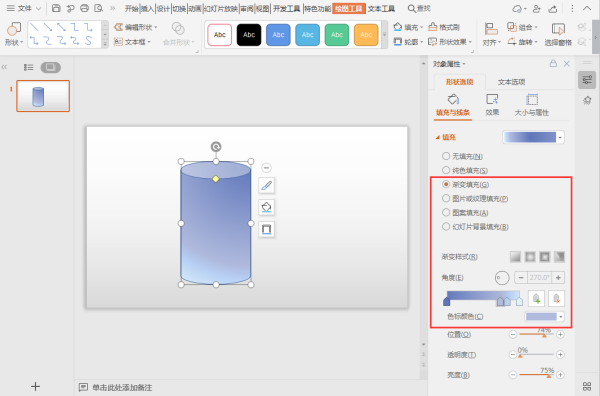
Task: Select the 无填充 radio button
Action: tap(446, 156)
